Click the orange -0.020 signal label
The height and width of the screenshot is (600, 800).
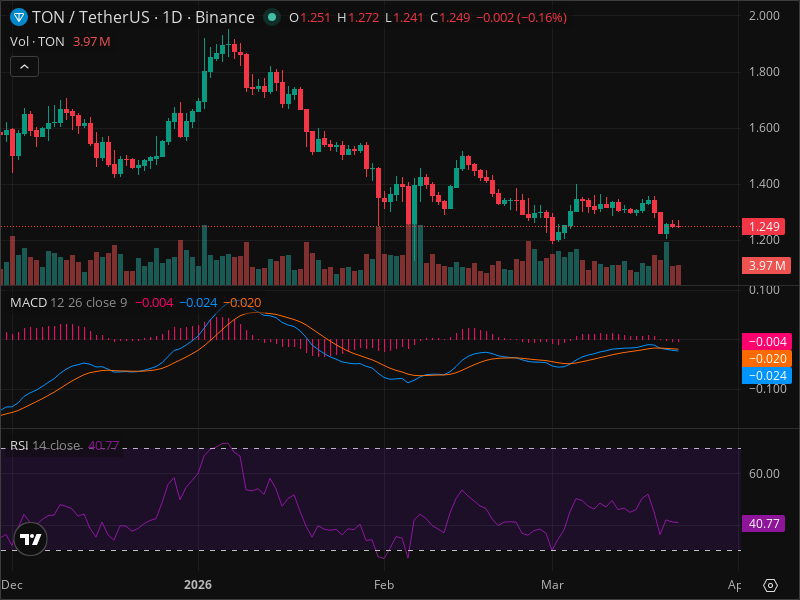pyautogui.click(x=766, y=359)
